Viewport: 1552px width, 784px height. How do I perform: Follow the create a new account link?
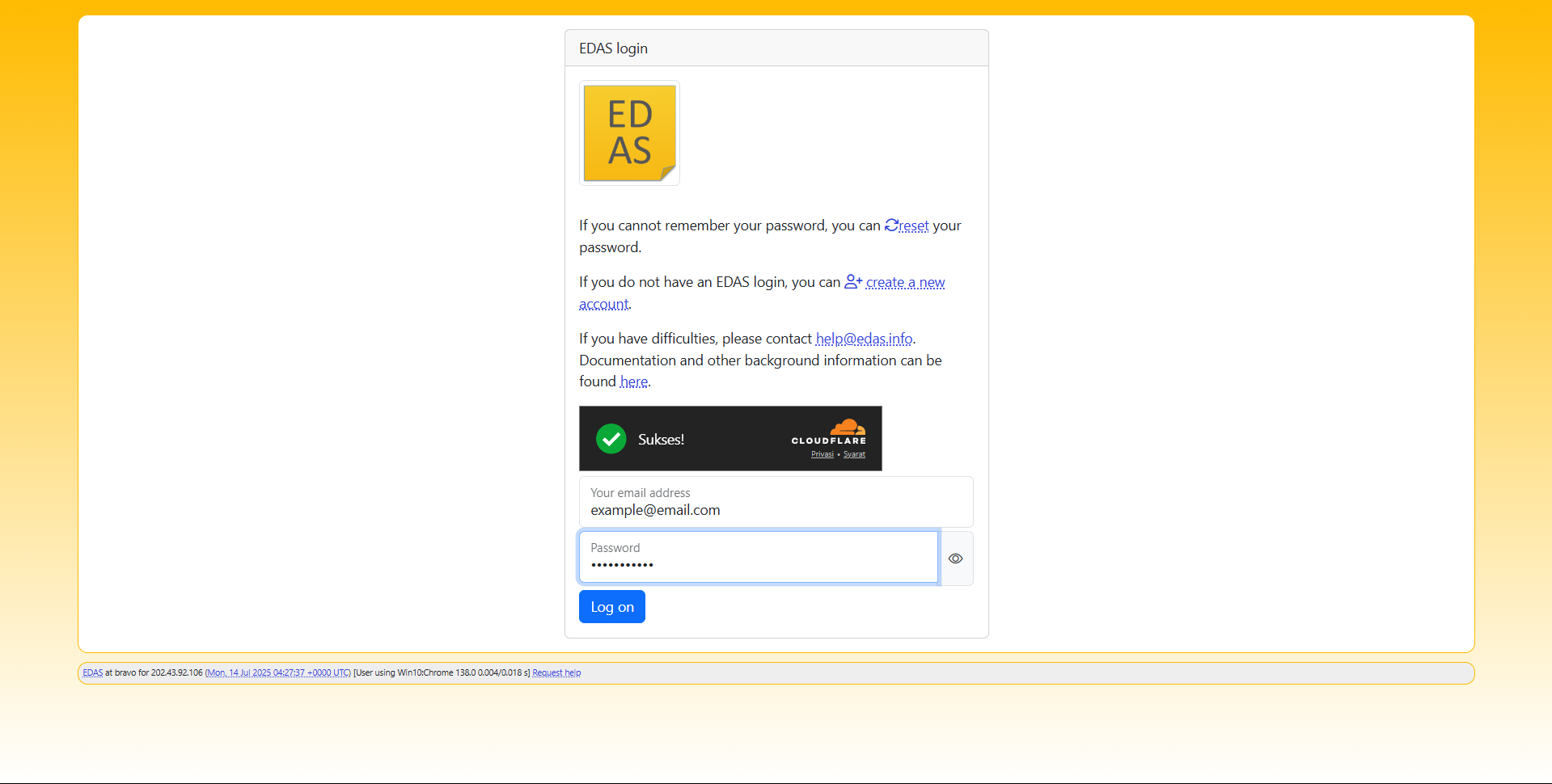pos(905,283)
